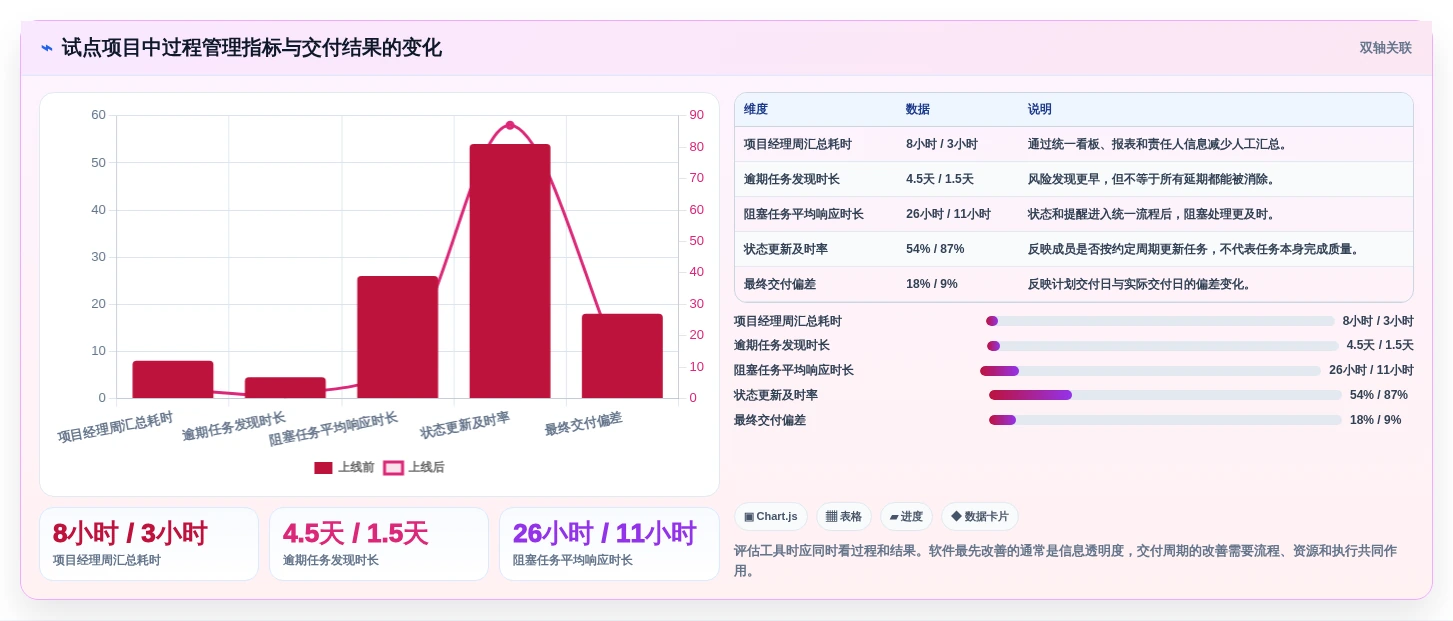Toggle the 上线后 legend item
The height and width of the screenshot is (621, 1453).
click(414, 467)
